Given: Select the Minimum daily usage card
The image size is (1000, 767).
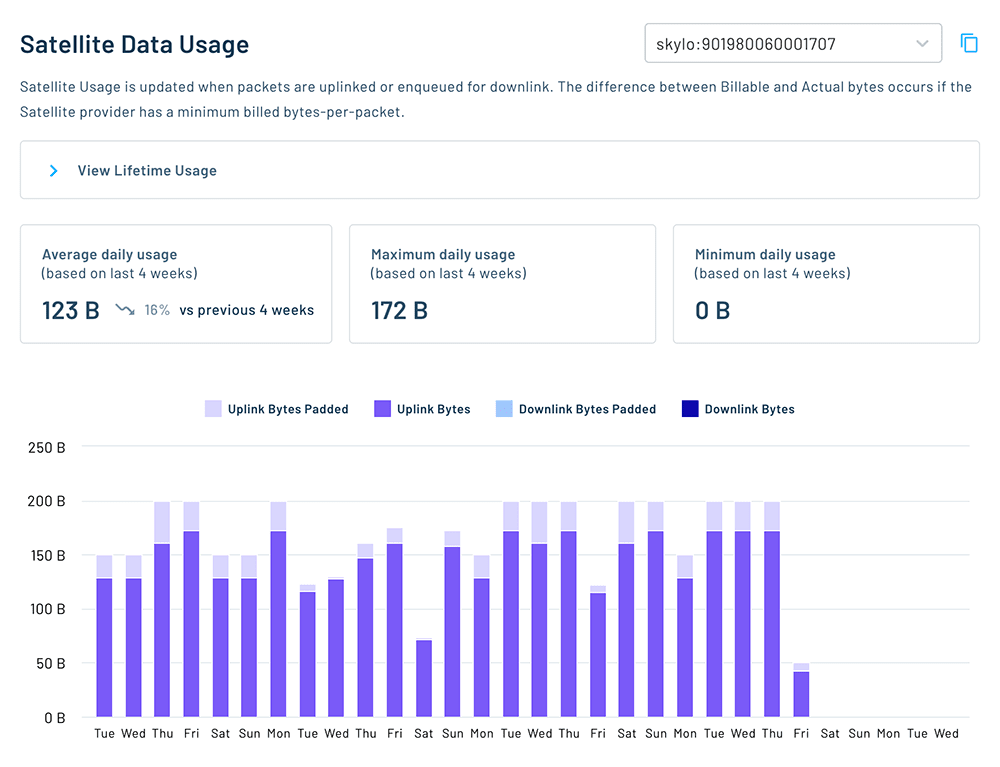Looking at the screenshot, I should [826, 284].
